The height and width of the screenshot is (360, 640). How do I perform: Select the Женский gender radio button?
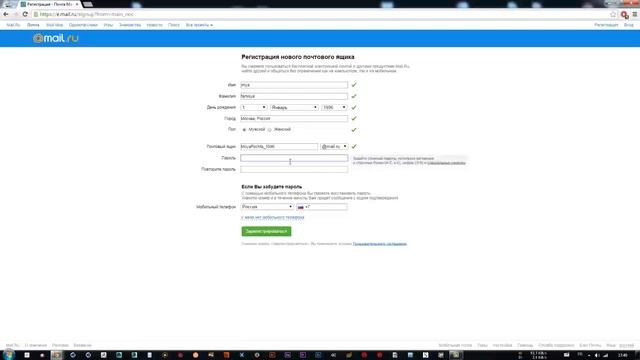point(269,130)
